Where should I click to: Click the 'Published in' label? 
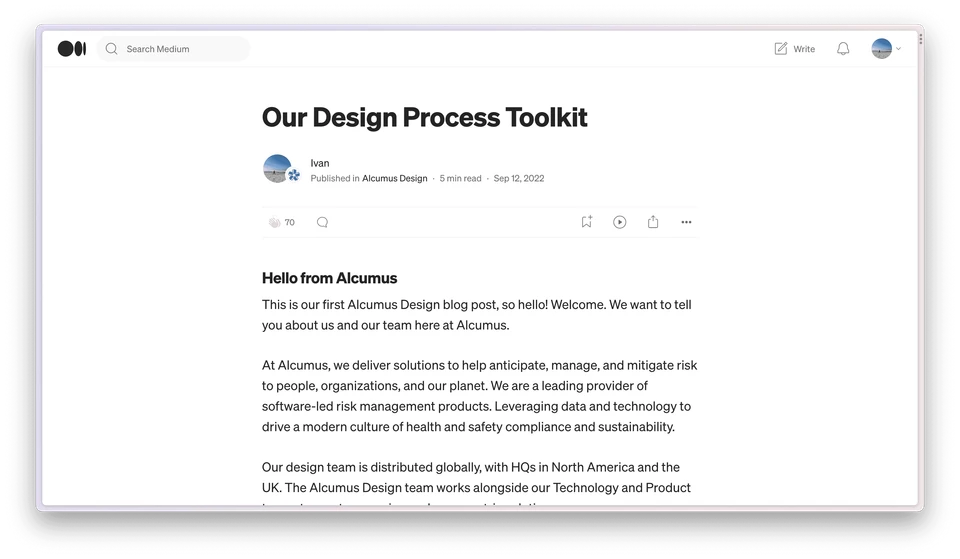(335, 178)
